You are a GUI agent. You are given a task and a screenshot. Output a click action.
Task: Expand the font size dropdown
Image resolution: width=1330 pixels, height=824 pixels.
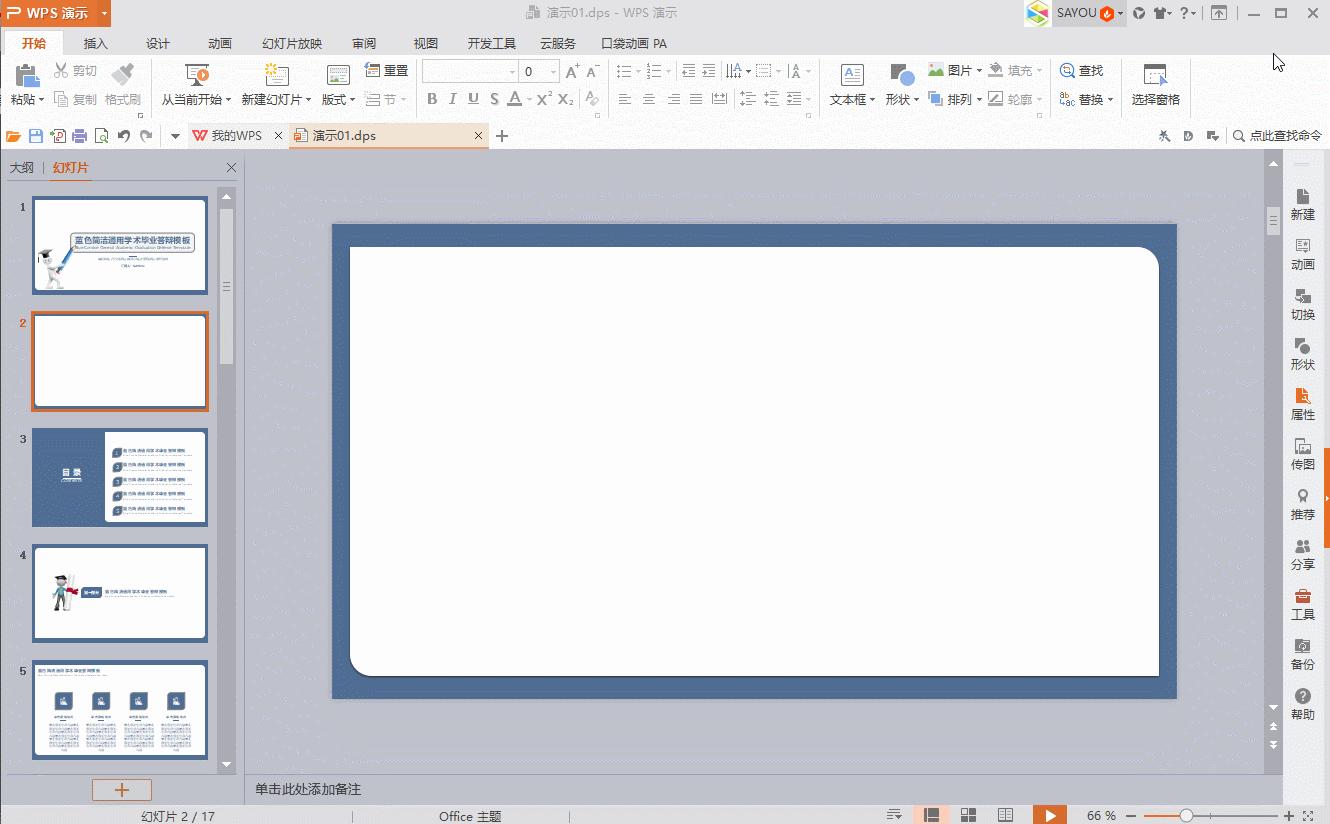[x=553, y=72]
